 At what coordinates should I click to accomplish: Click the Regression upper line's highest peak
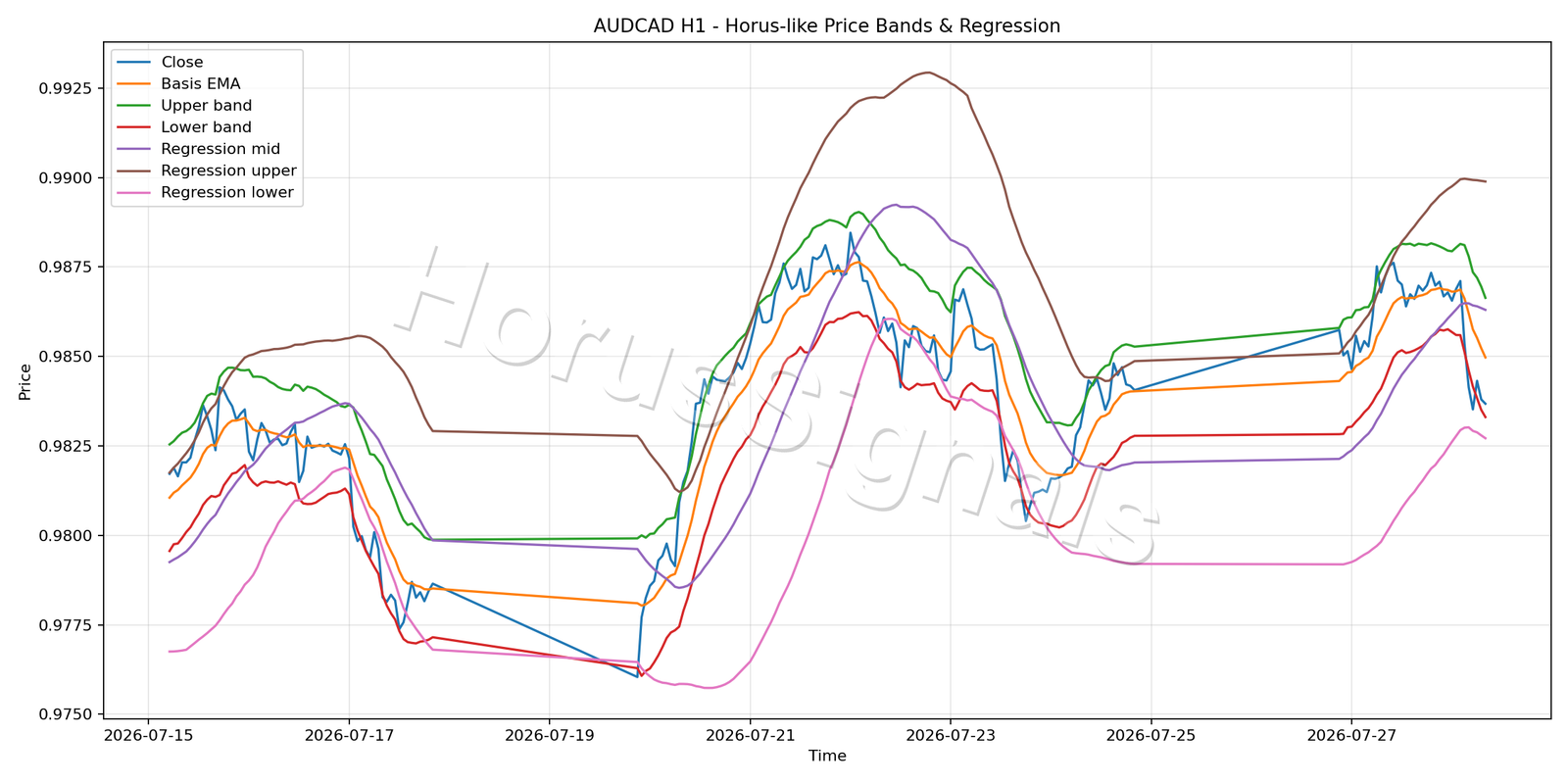pos(927,73)
